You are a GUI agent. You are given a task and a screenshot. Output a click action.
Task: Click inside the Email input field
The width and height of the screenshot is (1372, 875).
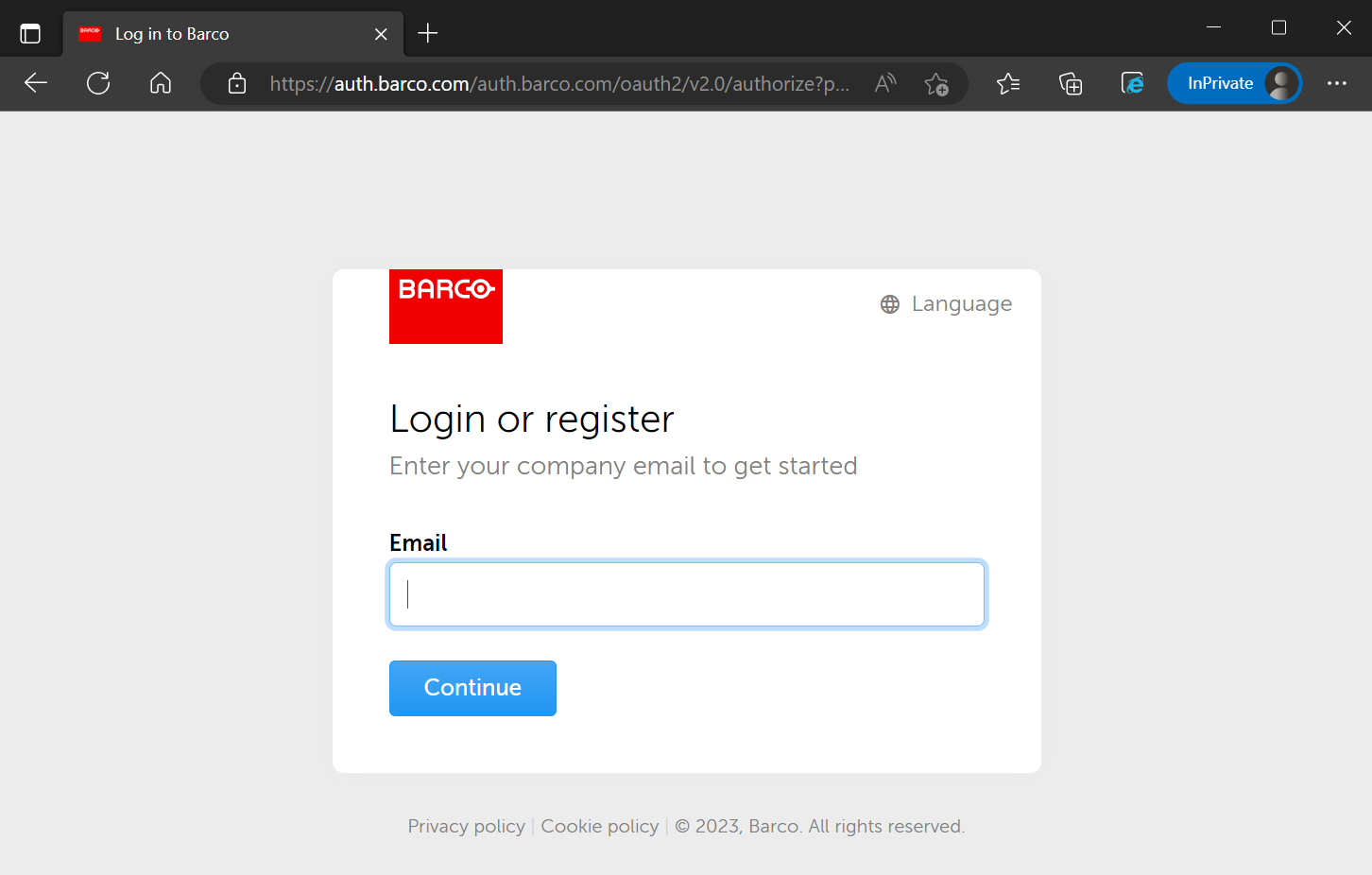coord(687,593)
